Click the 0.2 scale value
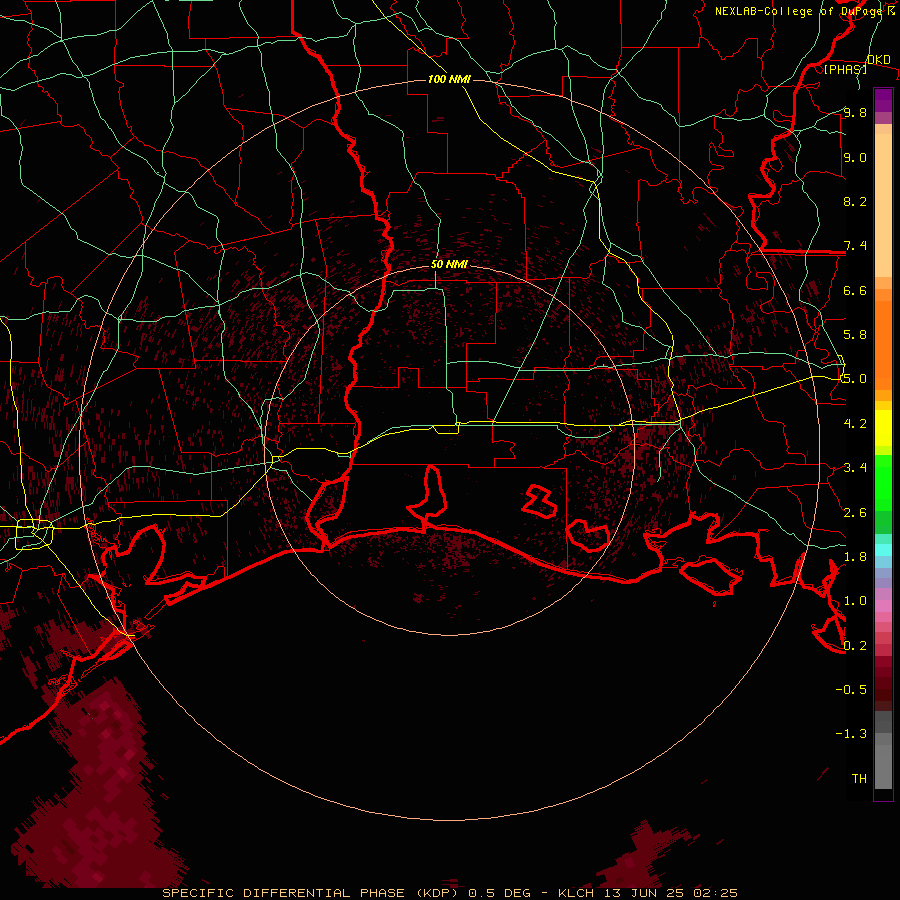900x900 pixels. (x=855, y=646)
